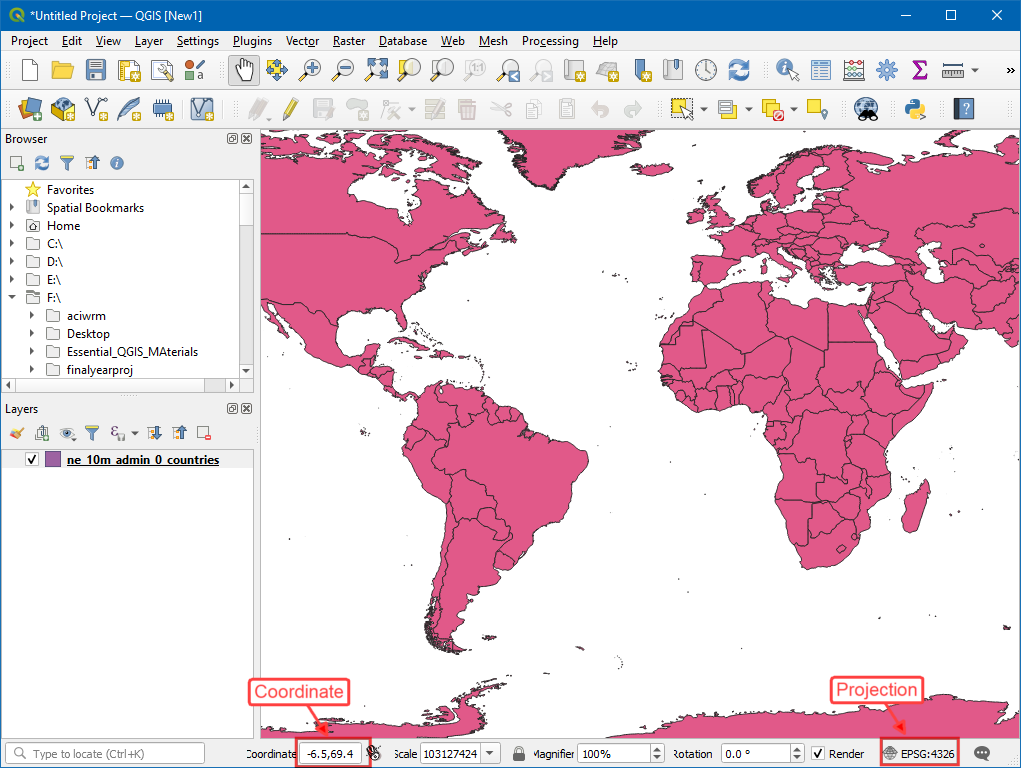The width and height of the screenshot is (1021, 768).
Task: Click Save Project floppy disk icon
Action: 95,70
